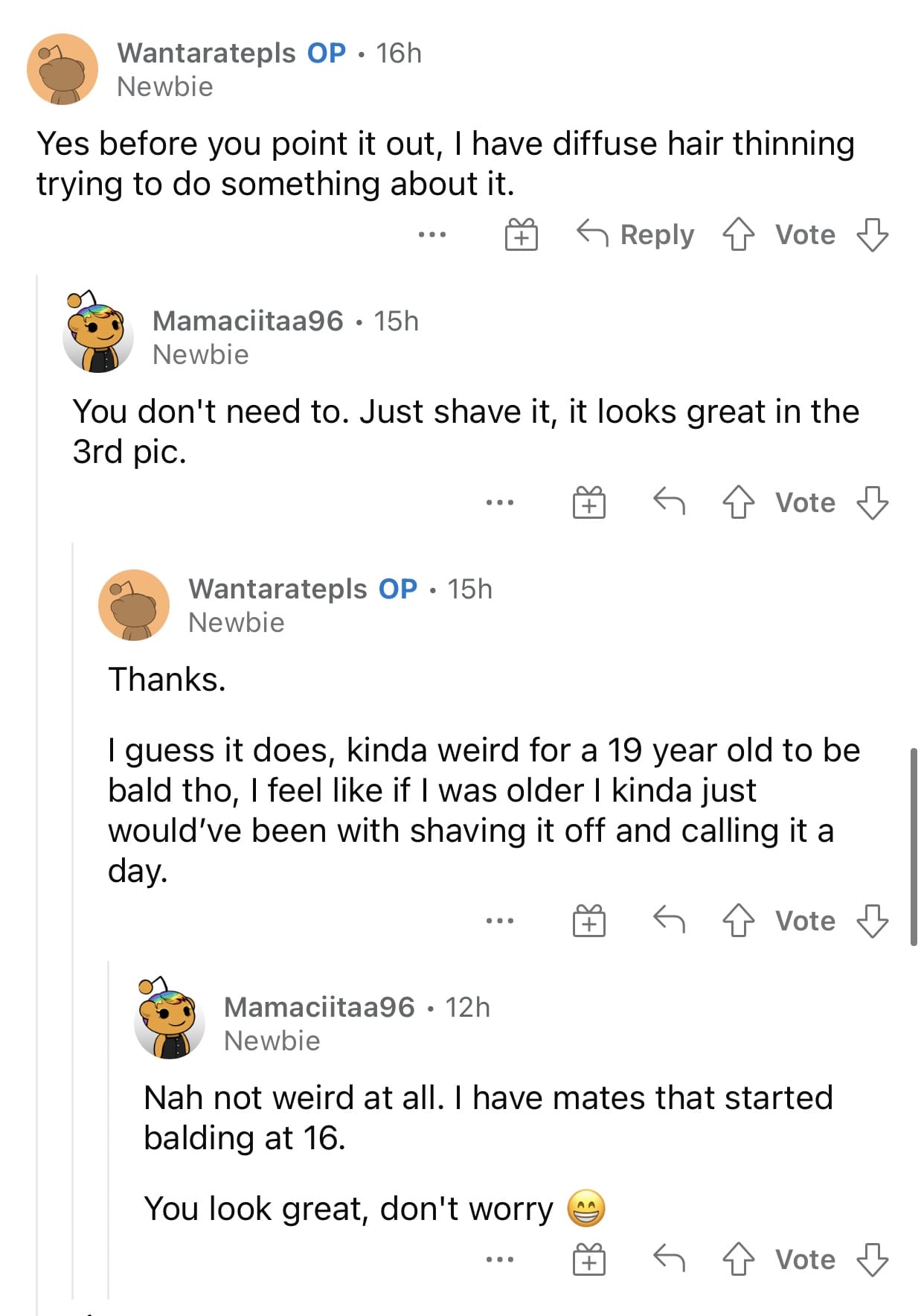
Task: Click reply arrow on 'Just shave it' comment
Action: [669, 502]
